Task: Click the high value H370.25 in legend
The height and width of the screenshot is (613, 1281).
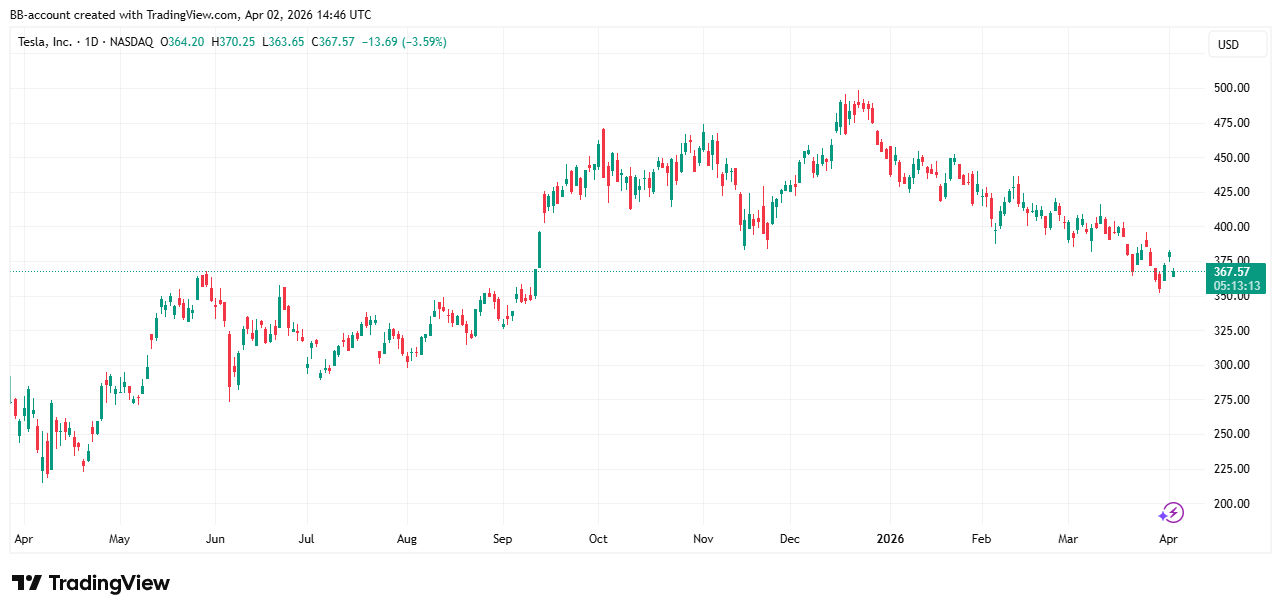Action: 234,42
